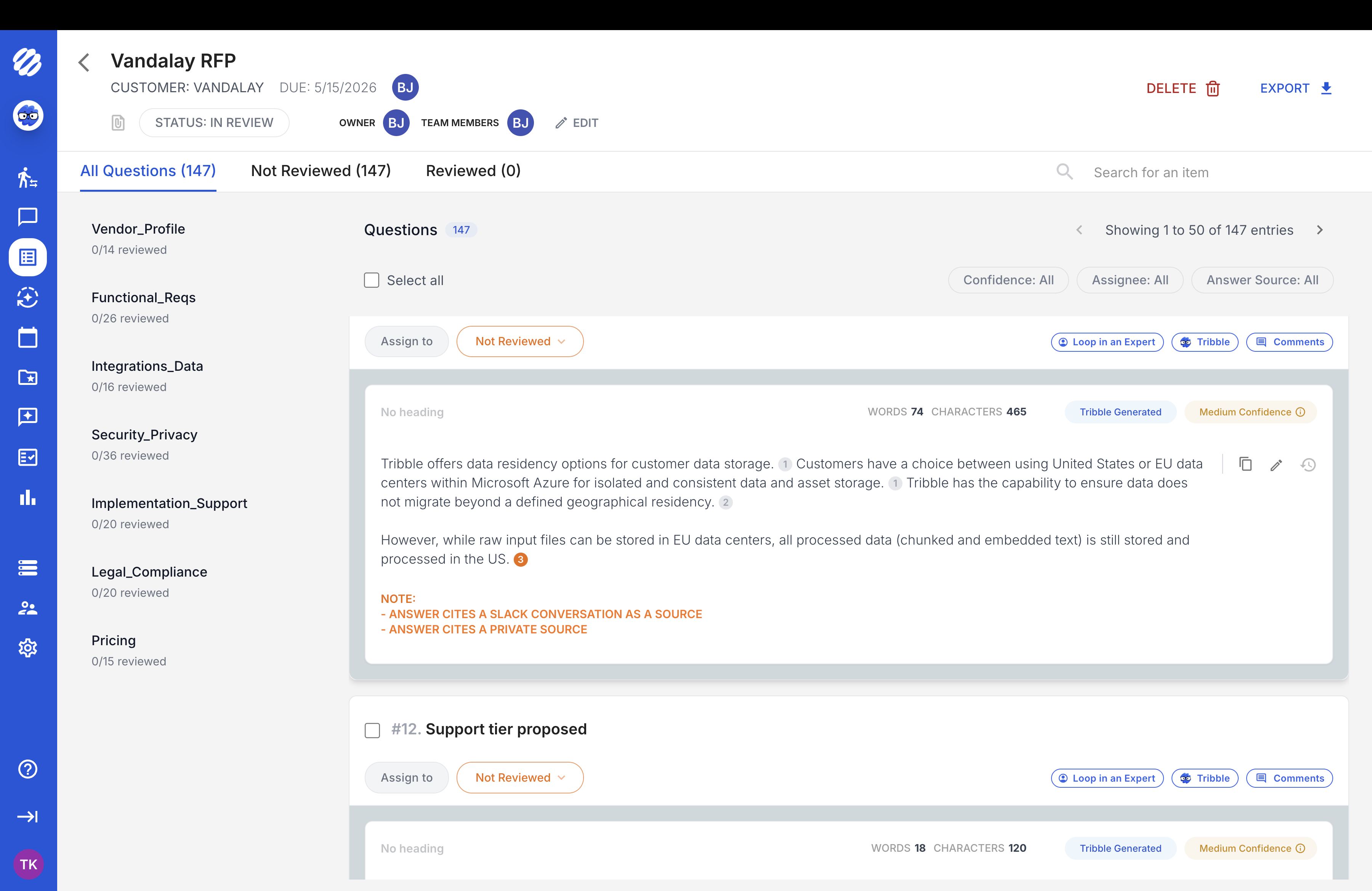The image size is (1372, 891).
Task: Open the TK user avatar
Action: click(28, 864)
